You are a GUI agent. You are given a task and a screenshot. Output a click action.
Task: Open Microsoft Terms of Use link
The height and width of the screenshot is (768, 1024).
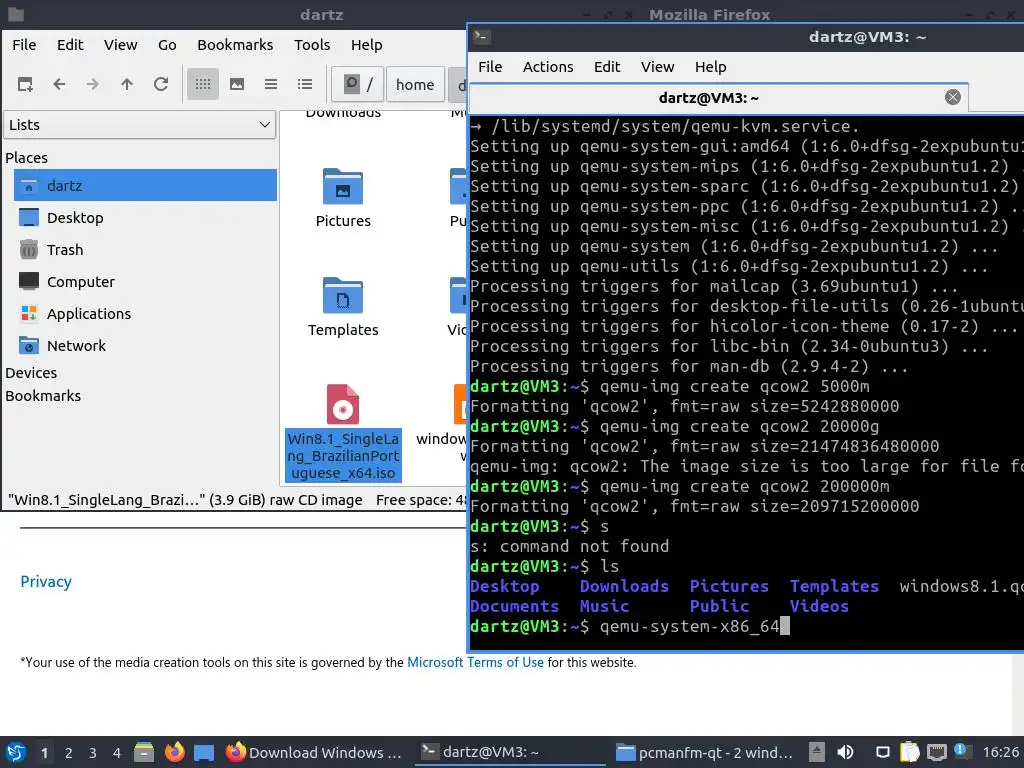coord(475,662)
